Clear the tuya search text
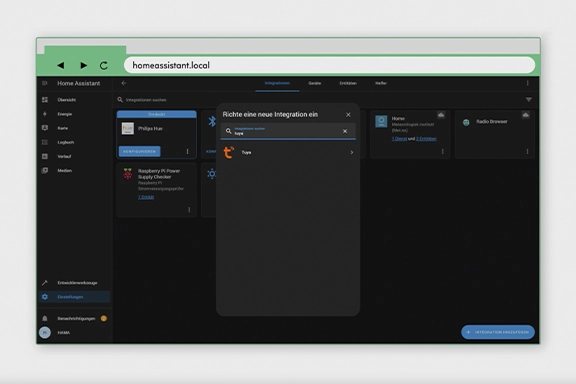The width and height of the screenshot is (576, 384). point(345,131)
